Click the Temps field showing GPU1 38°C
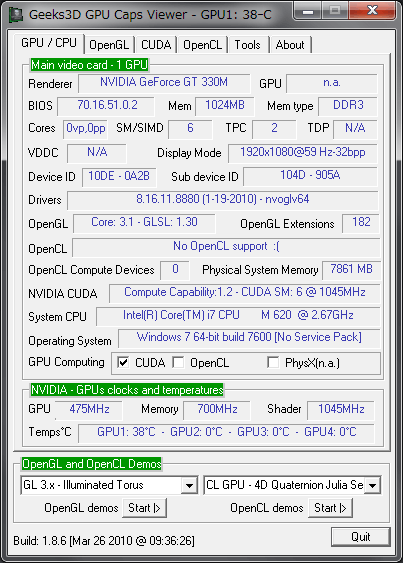403x563 pixels. (x=227, y=433)
